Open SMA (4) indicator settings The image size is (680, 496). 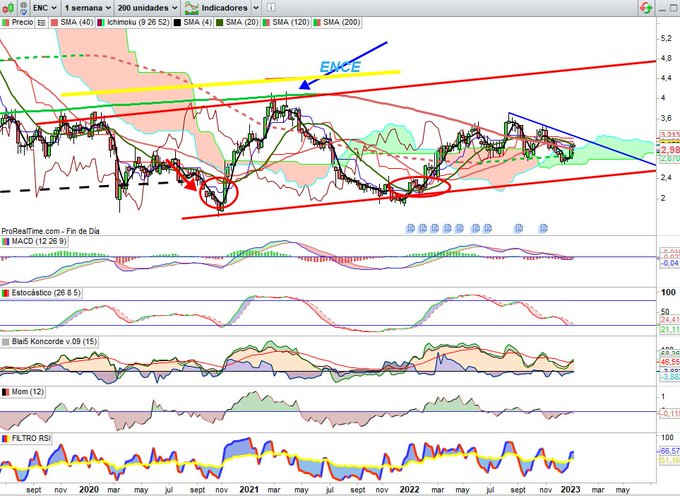pyautogui.click(x=197, y=22)
